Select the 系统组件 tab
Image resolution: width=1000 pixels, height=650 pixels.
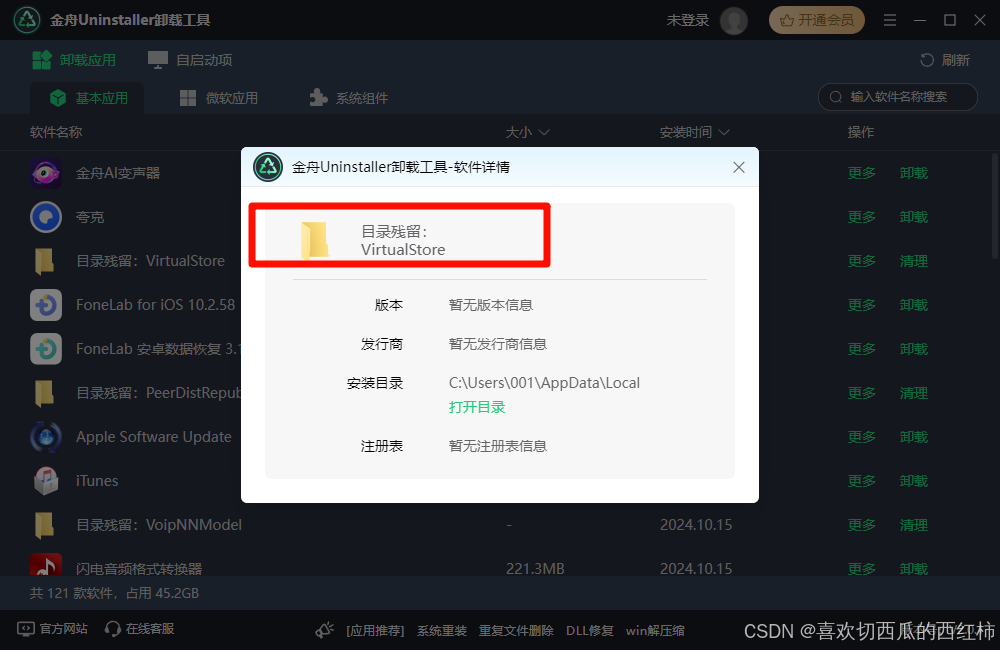coord(349,98)
